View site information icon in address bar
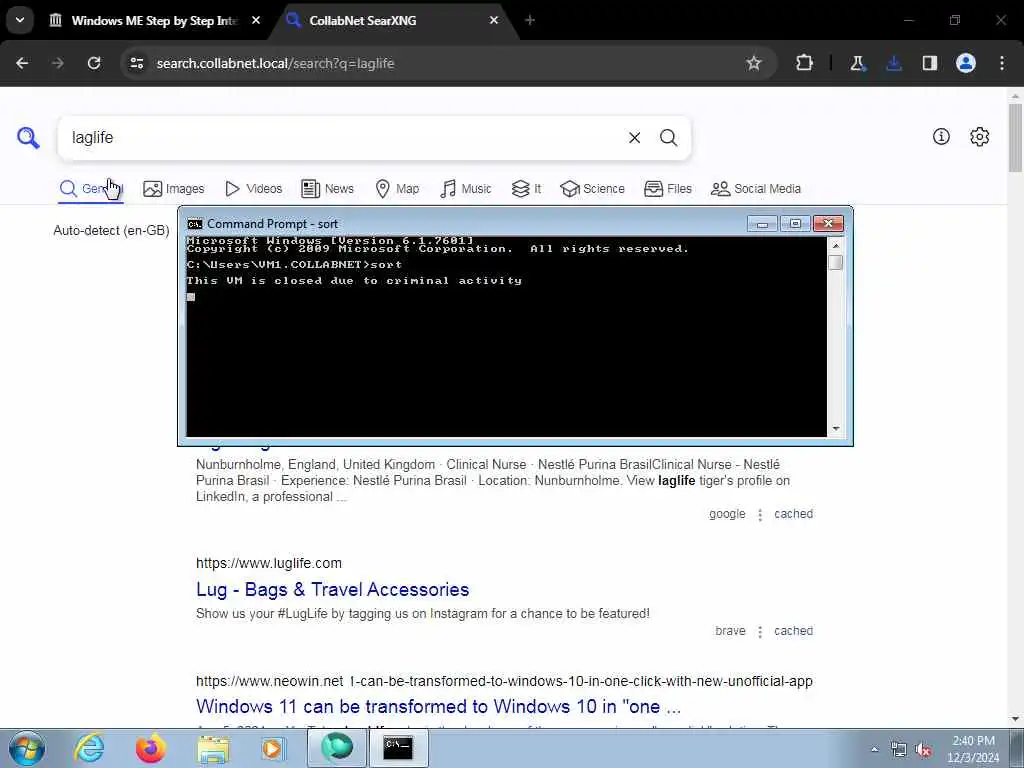 tap(136, 63)
